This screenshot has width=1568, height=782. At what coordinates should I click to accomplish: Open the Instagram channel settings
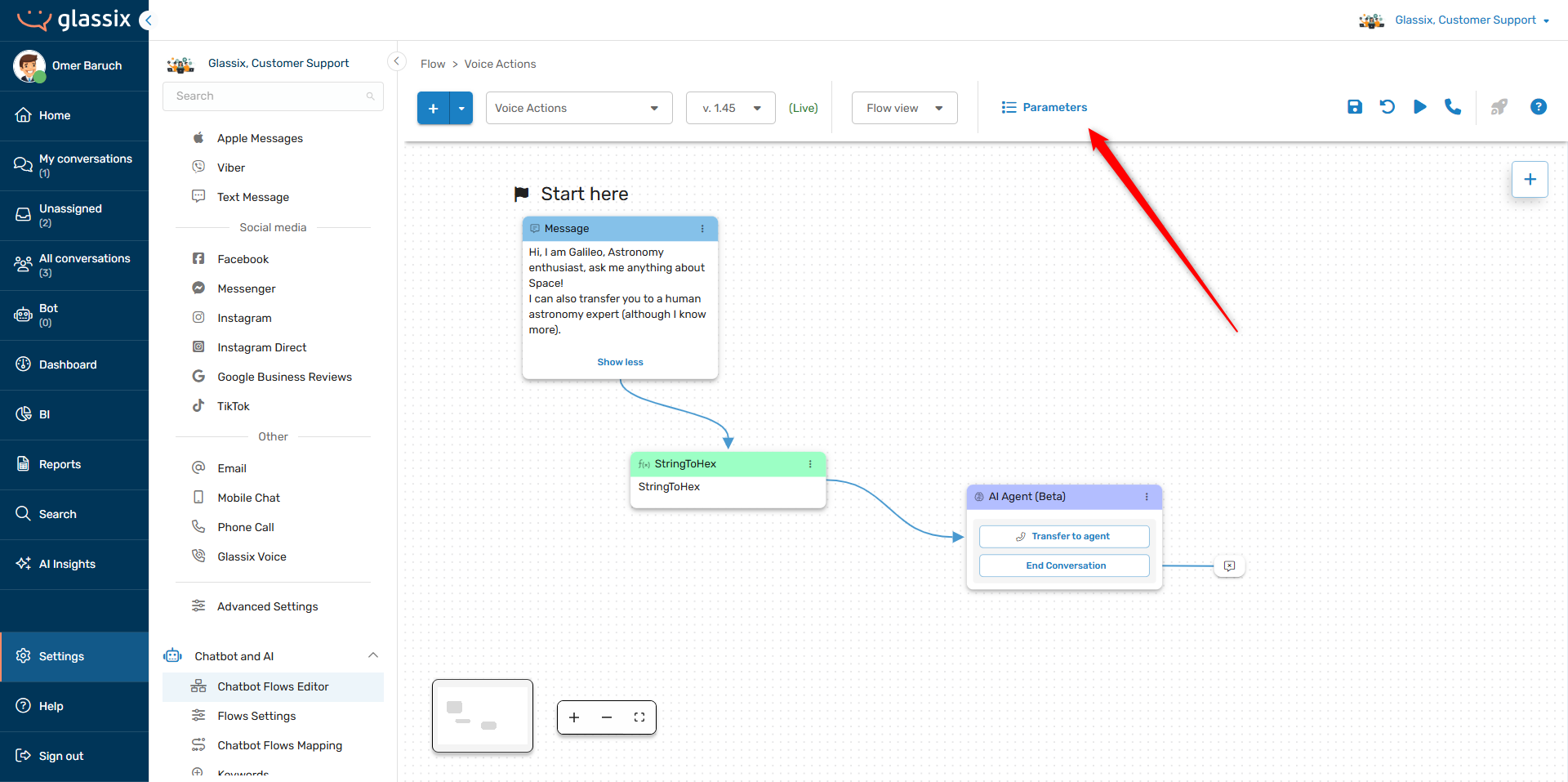[244, 318]
